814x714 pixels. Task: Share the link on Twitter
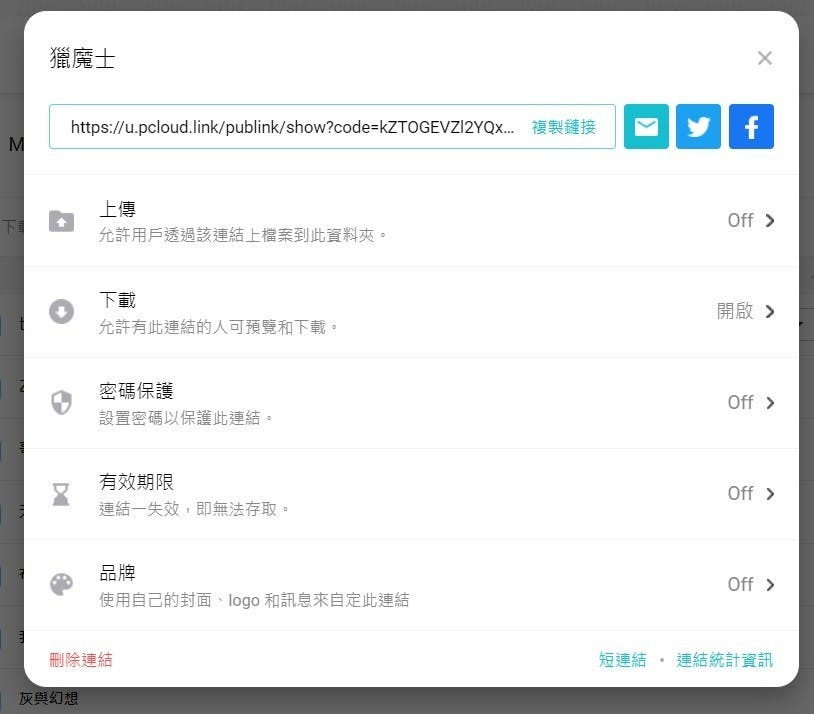click(x=698, y=127)
